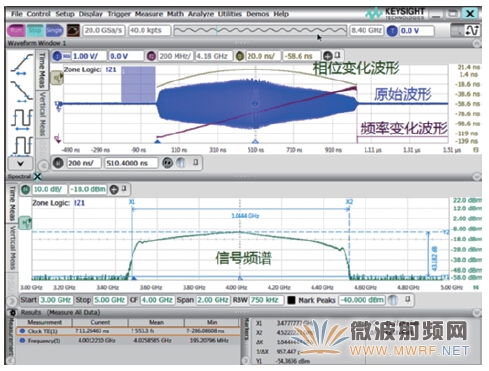Click the waveform memory overview bar
Screen dimensions: 489x371
pos(260,31)
